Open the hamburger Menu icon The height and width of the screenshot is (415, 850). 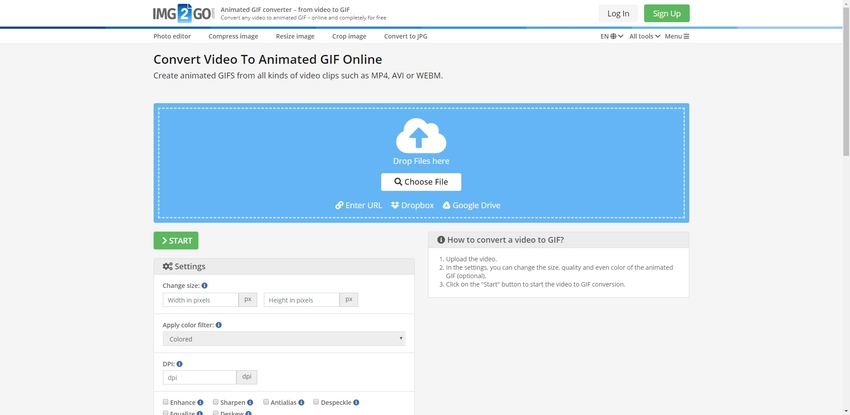click(x=686, y=36)
